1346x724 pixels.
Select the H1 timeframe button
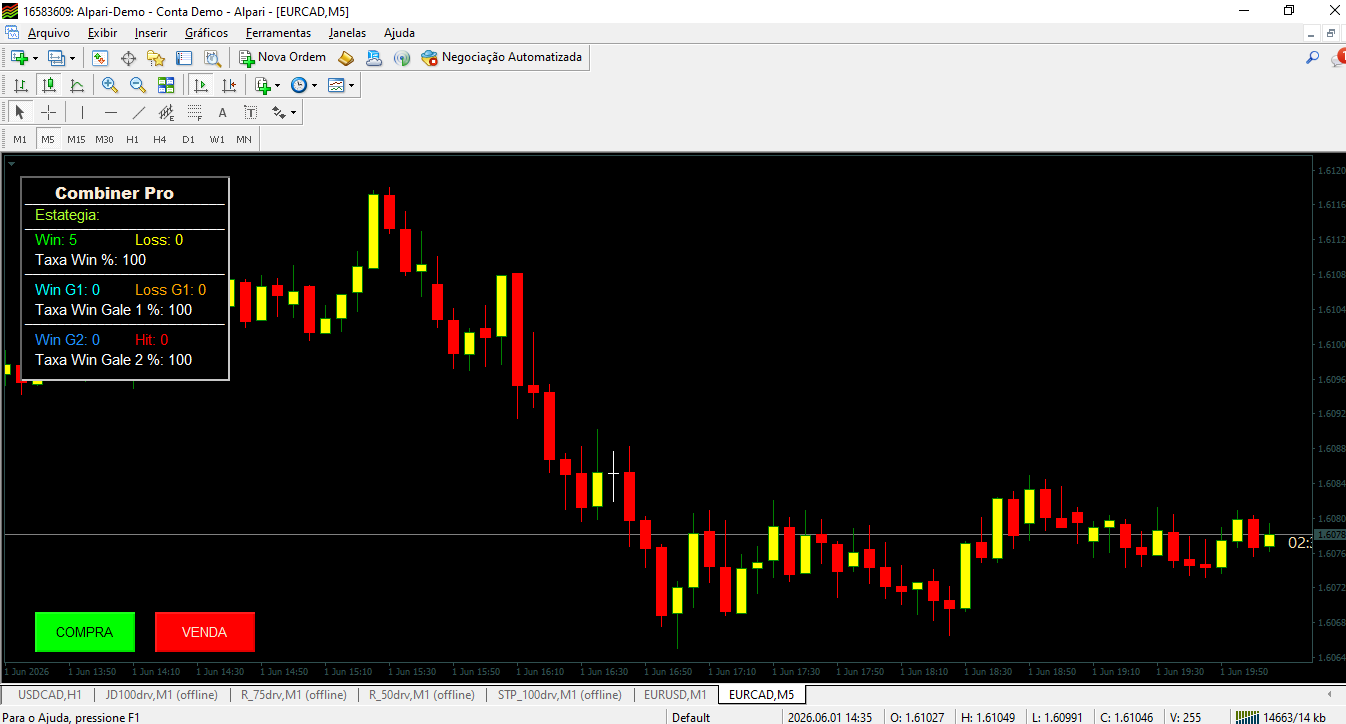(132, 139)
